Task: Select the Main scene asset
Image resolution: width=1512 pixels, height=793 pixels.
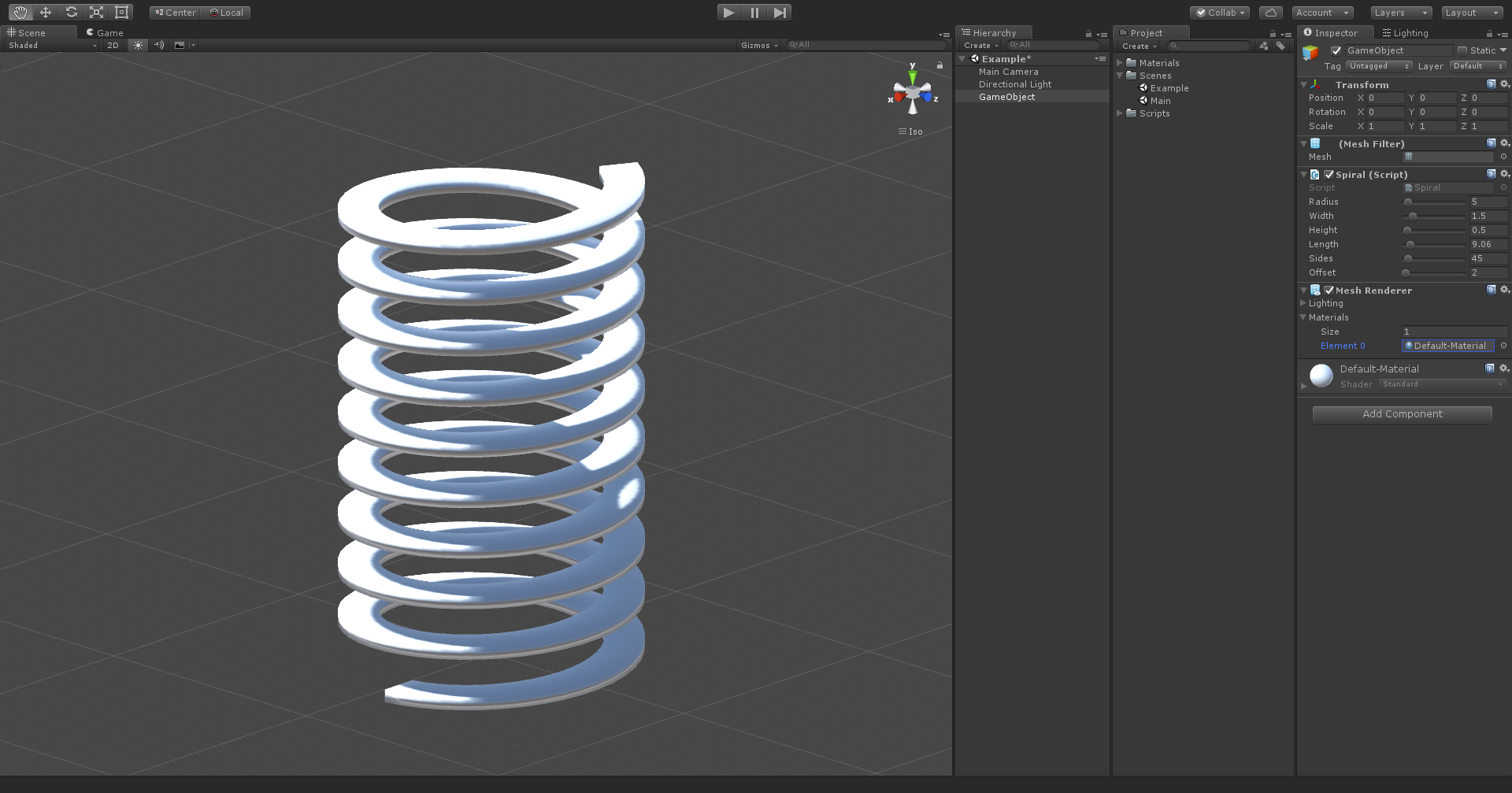Action: (1155, 101)
